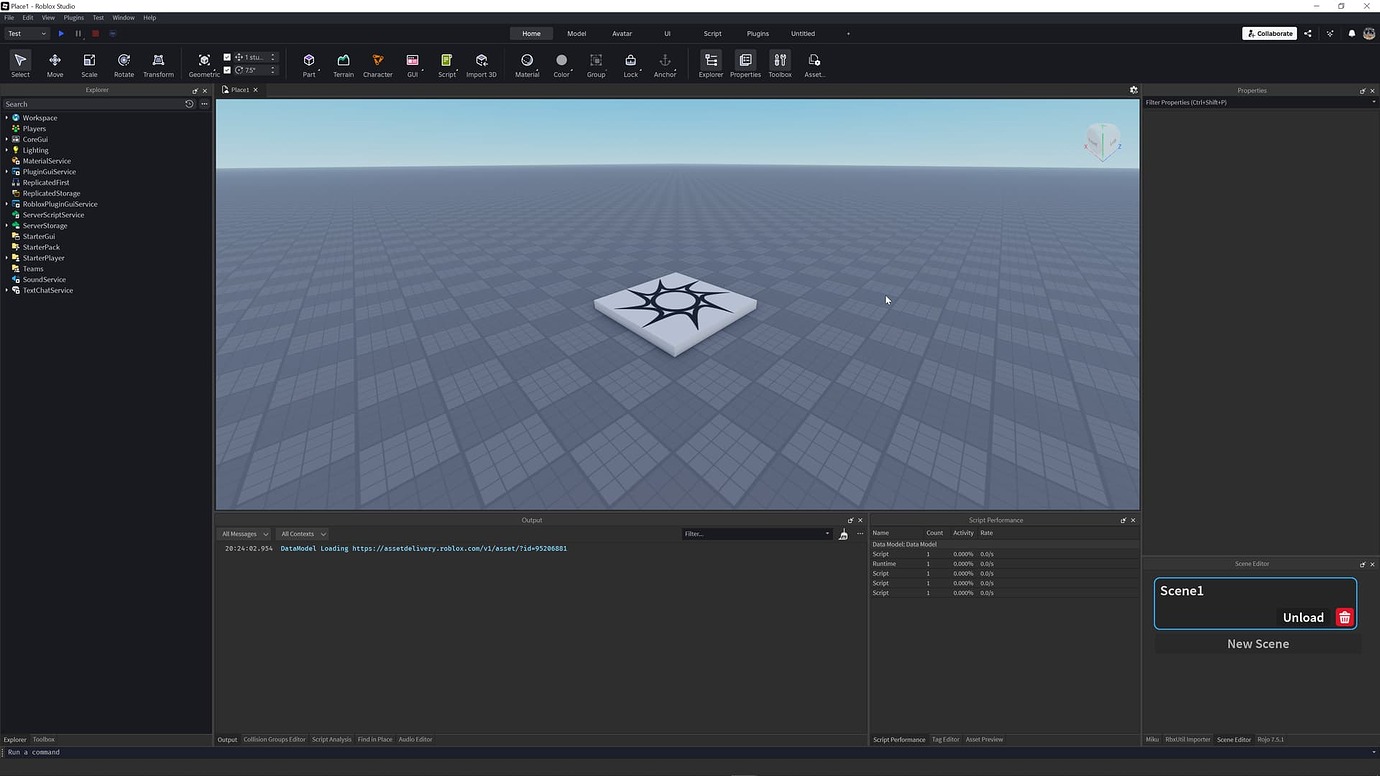This screenshot has height=776, width=1380.
Task: Enable the word wrap icon in Output
Action: [843, 534]
